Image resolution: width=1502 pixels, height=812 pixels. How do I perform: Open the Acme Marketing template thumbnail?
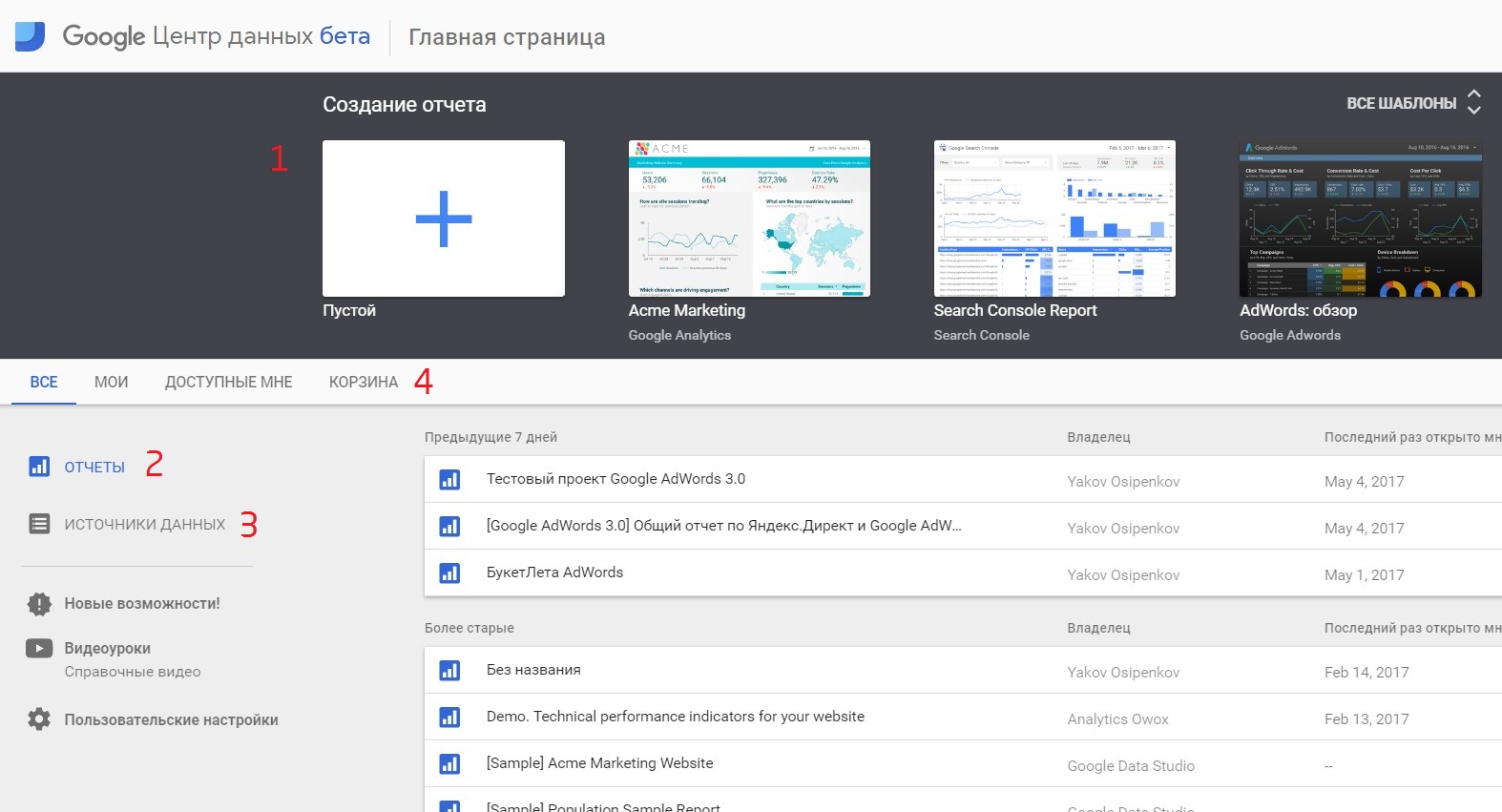[x=749, y=219]
